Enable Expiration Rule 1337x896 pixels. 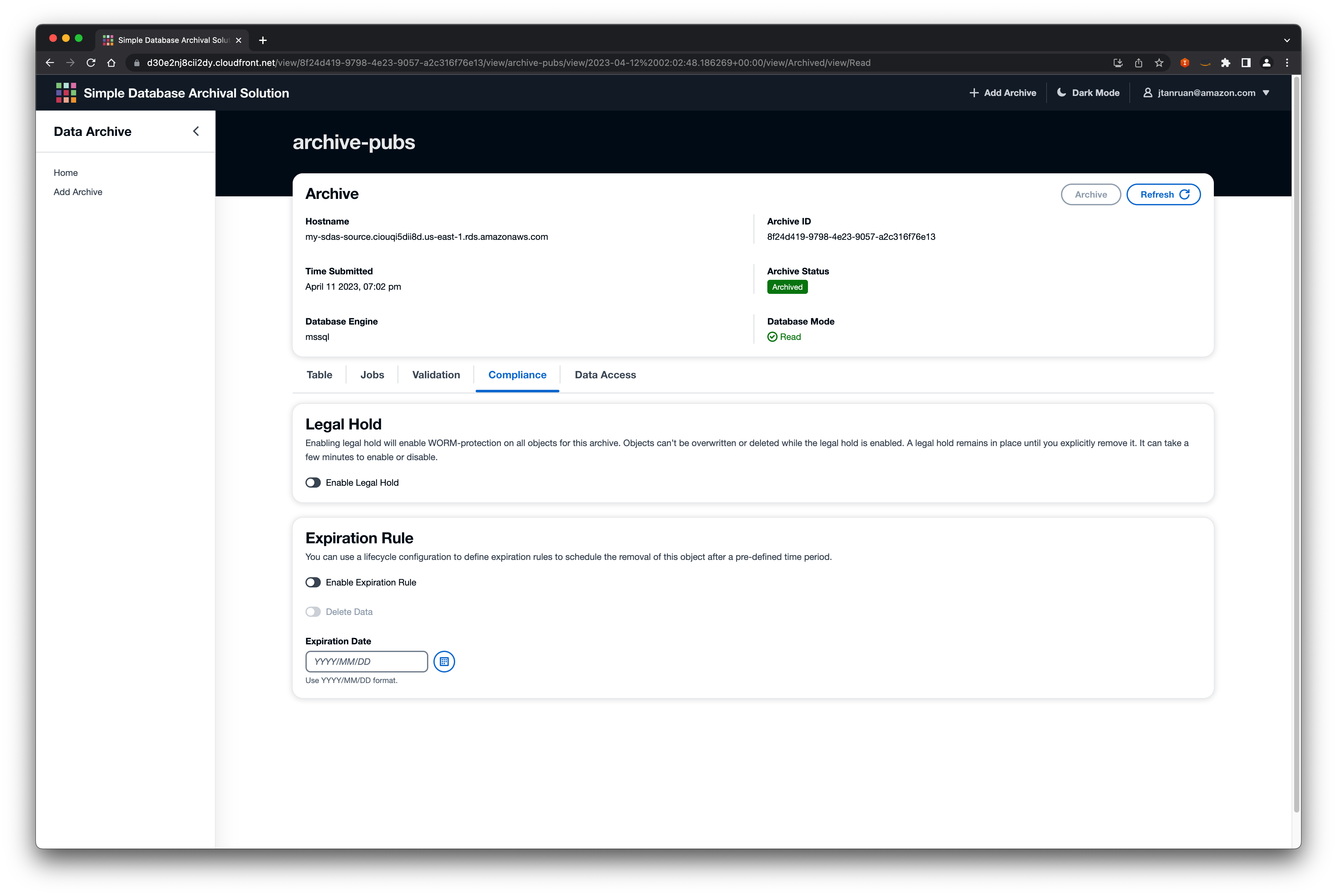(x=313, y=582)
